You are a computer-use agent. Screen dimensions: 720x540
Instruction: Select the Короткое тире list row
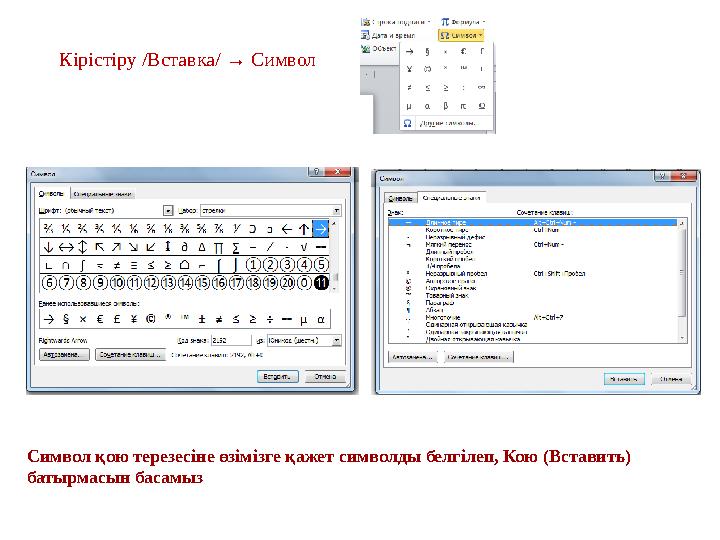pos(533,230)
